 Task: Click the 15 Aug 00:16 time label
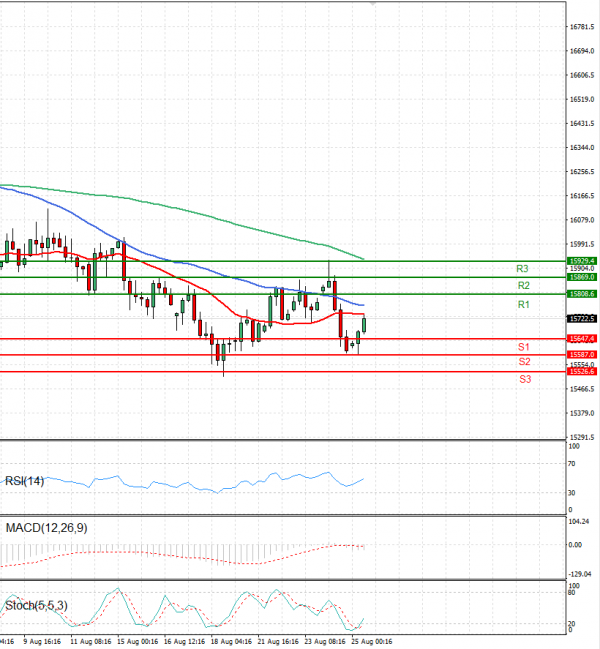pos(138,642)
